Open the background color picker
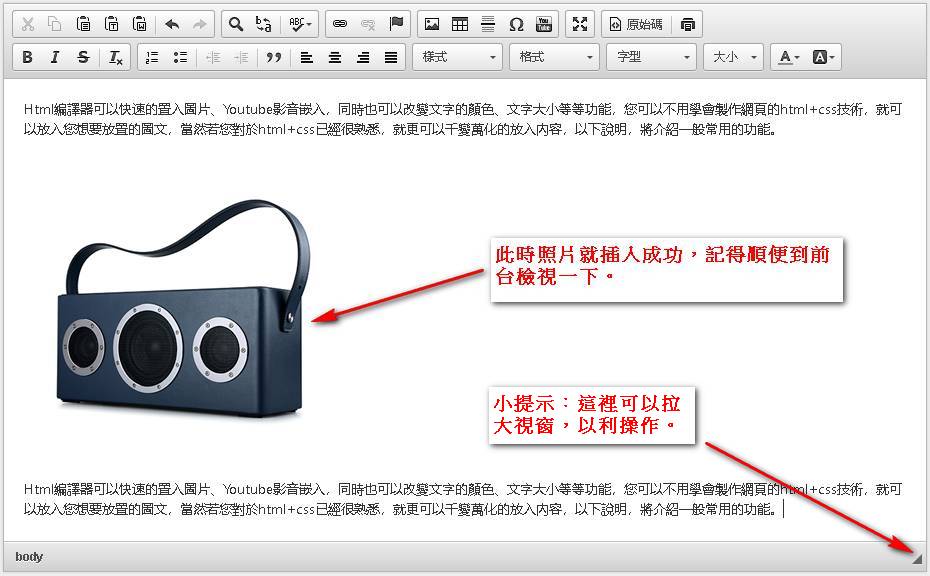This screenshot has height=576, width=930. [823, 57]
